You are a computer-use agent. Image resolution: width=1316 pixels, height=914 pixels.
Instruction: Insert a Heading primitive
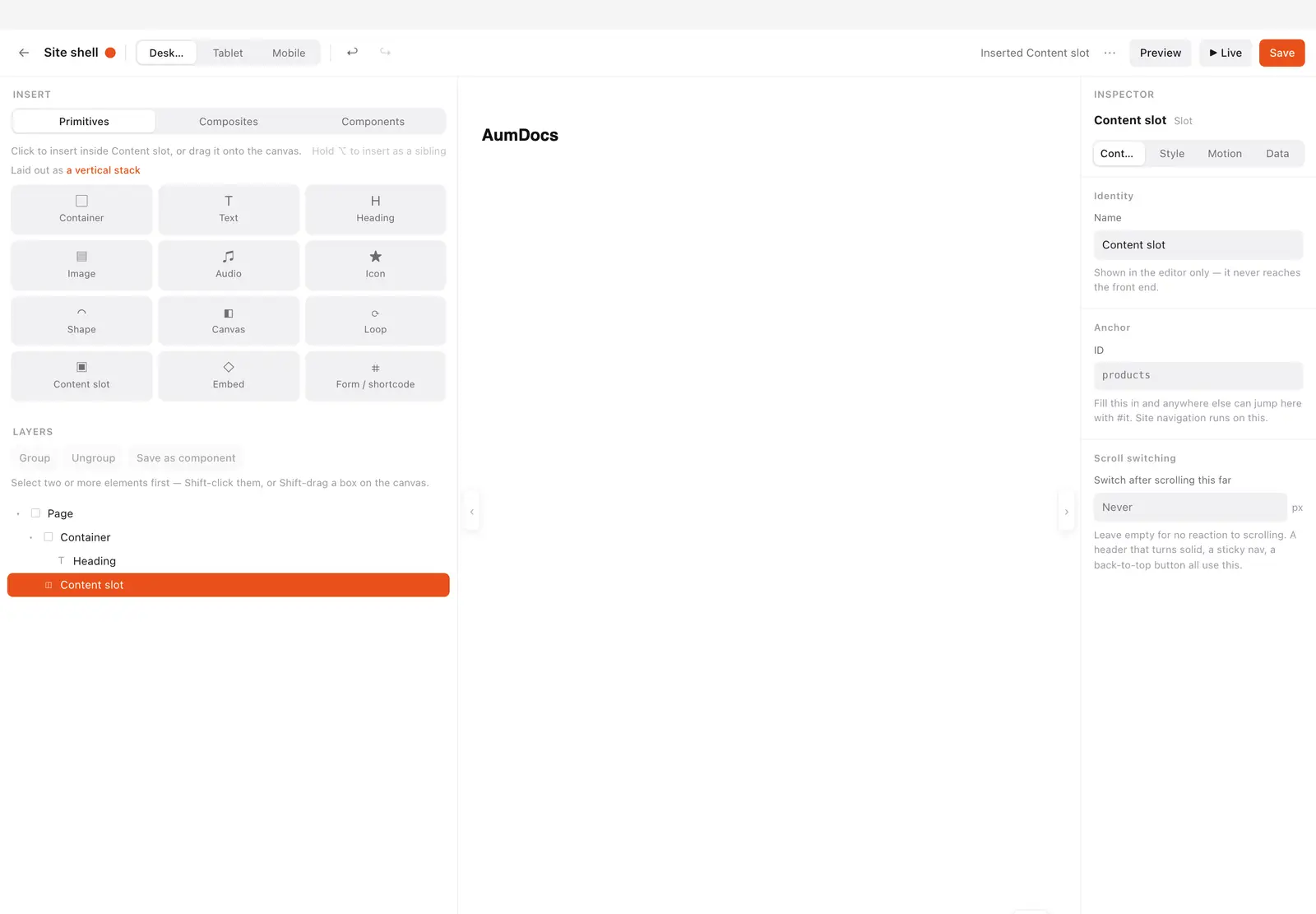pyautogui.click(x=375, y=209)
